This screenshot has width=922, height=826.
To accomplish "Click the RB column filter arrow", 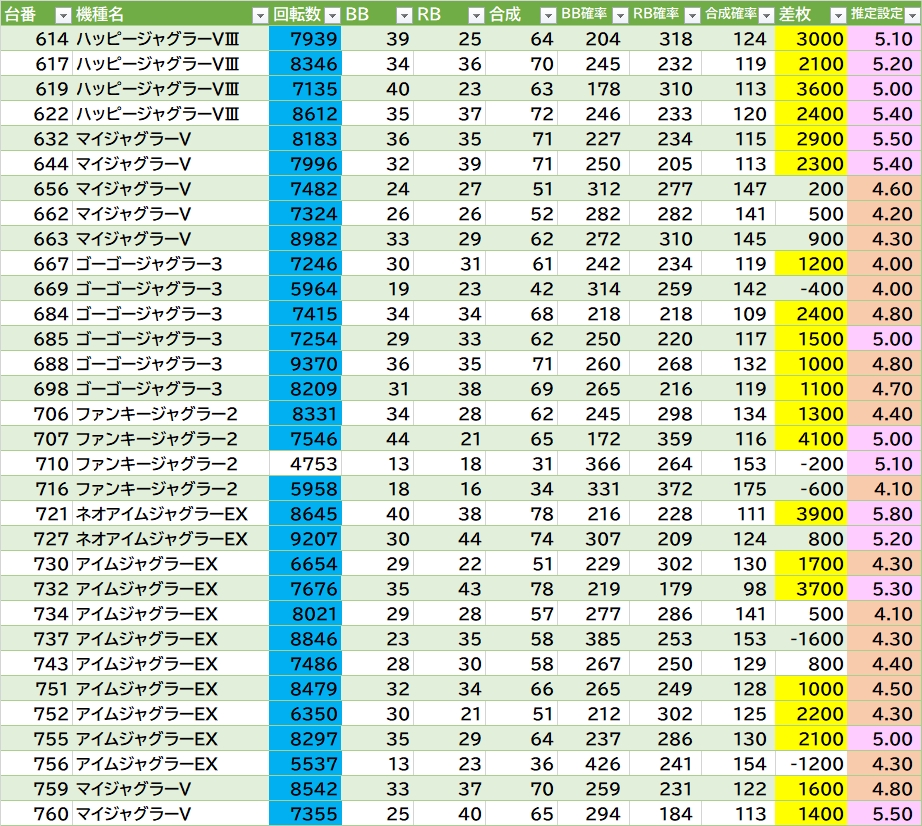I will (x=475, y=15).
